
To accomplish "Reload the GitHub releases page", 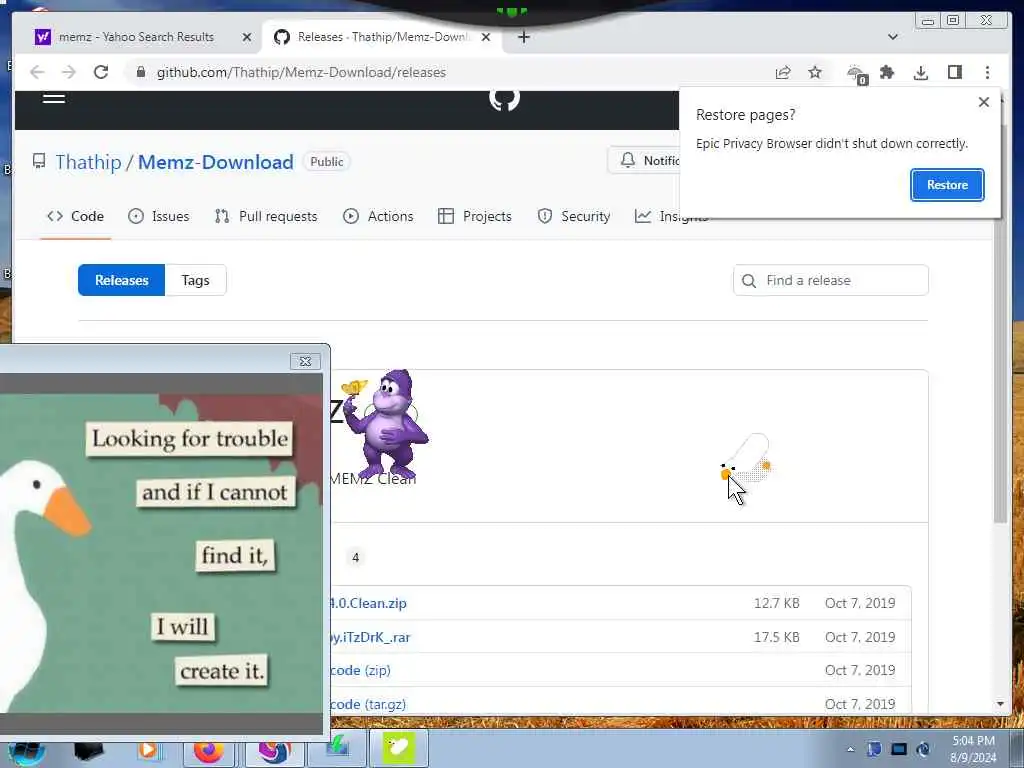I will (x=101, y=72).
